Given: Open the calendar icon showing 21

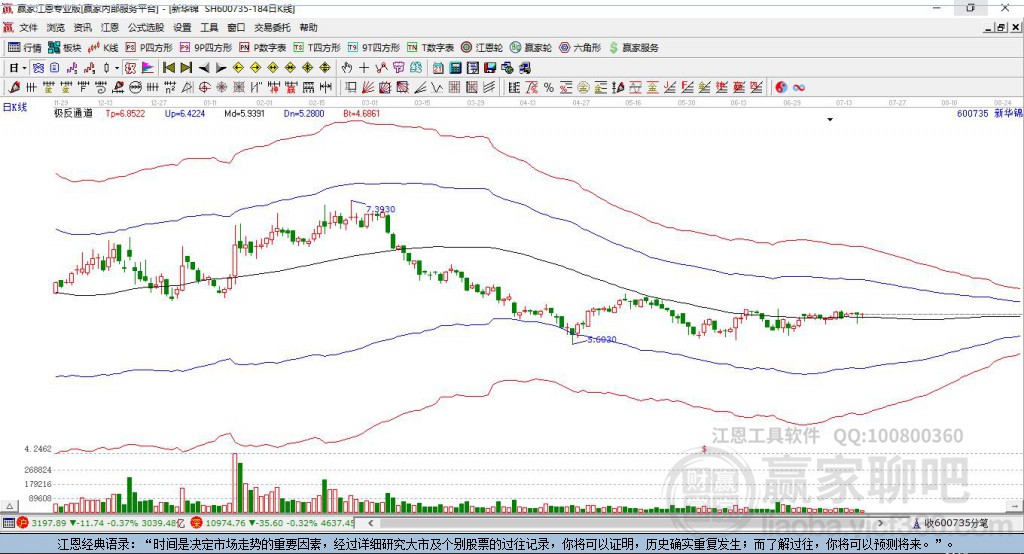Looking at the screenshot, I should pyautogui.click(x=438, y=68).
